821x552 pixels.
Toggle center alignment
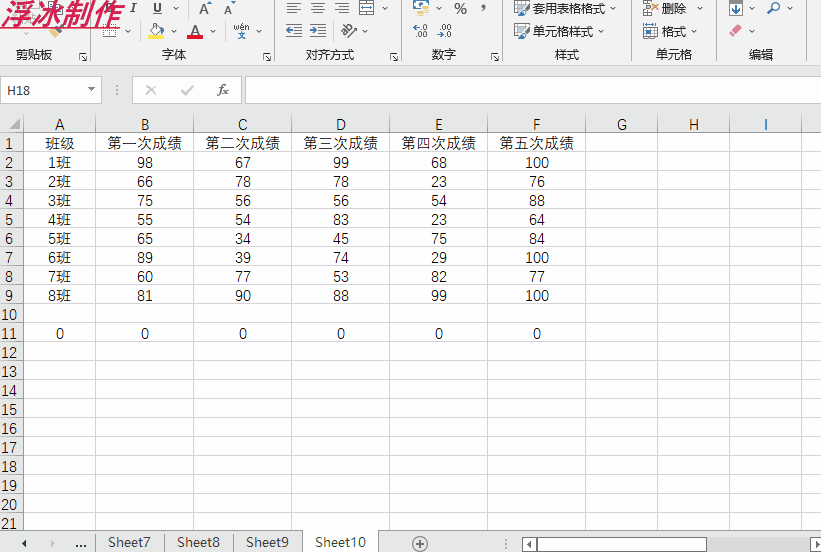click(x=318, y=8)
